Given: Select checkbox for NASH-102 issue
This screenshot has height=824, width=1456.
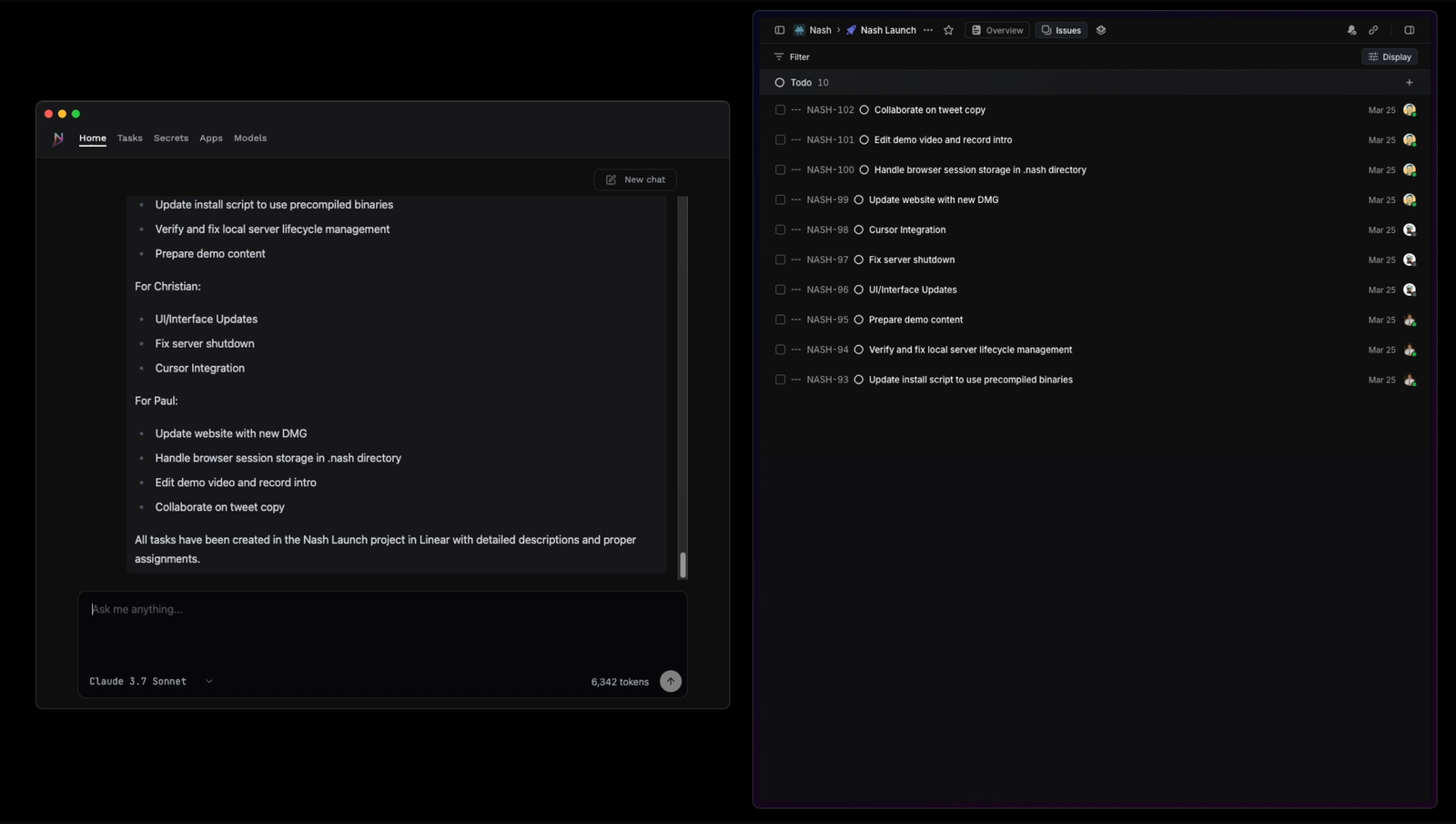Looking at the screenshot, I should tap(780, 110).
